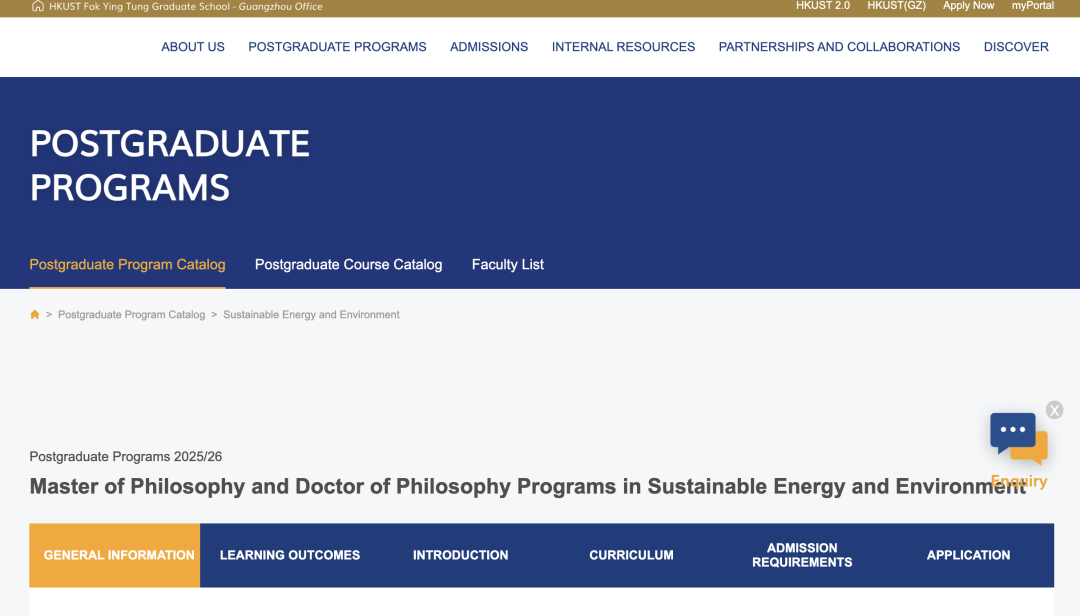Open the ABOUT US menu
The height and width of the screenshot is (616, 1080).
(x=193, y=47)
